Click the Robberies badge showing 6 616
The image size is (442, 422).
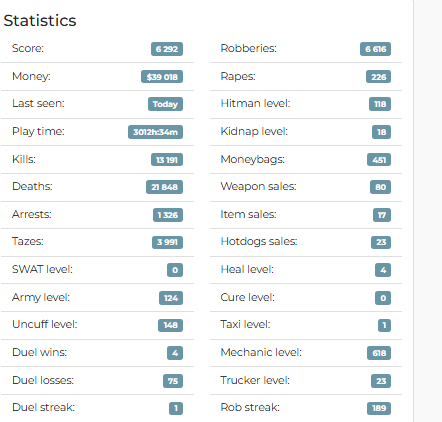tap(375, 49)
